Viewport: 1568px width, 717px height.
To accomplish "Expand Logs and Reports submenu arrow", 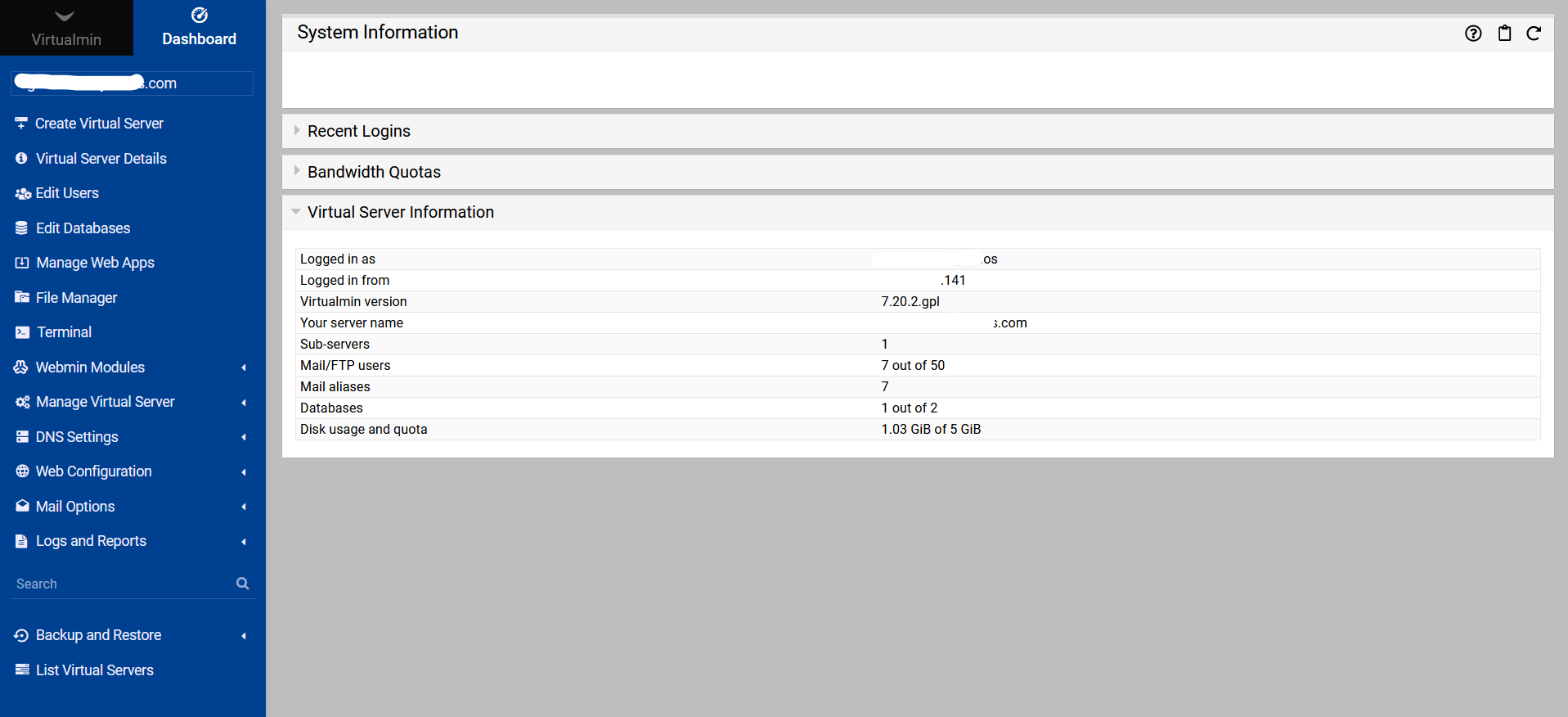I will [244, 542].
